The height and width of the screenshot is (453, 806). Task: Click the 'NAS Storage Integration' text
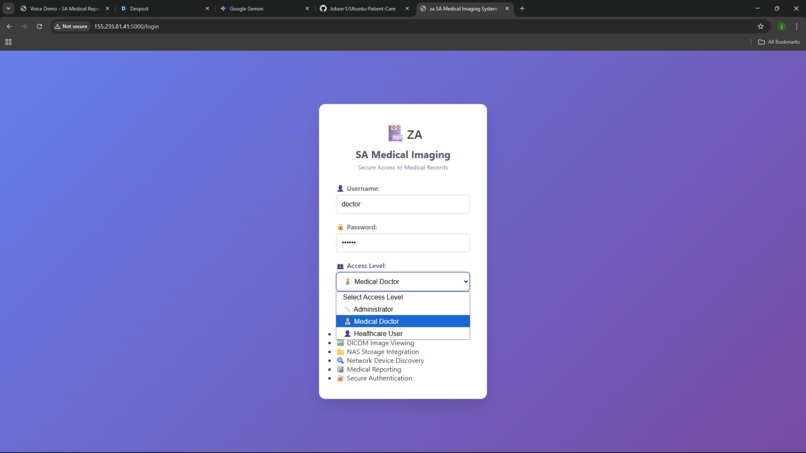coord(382,352)
